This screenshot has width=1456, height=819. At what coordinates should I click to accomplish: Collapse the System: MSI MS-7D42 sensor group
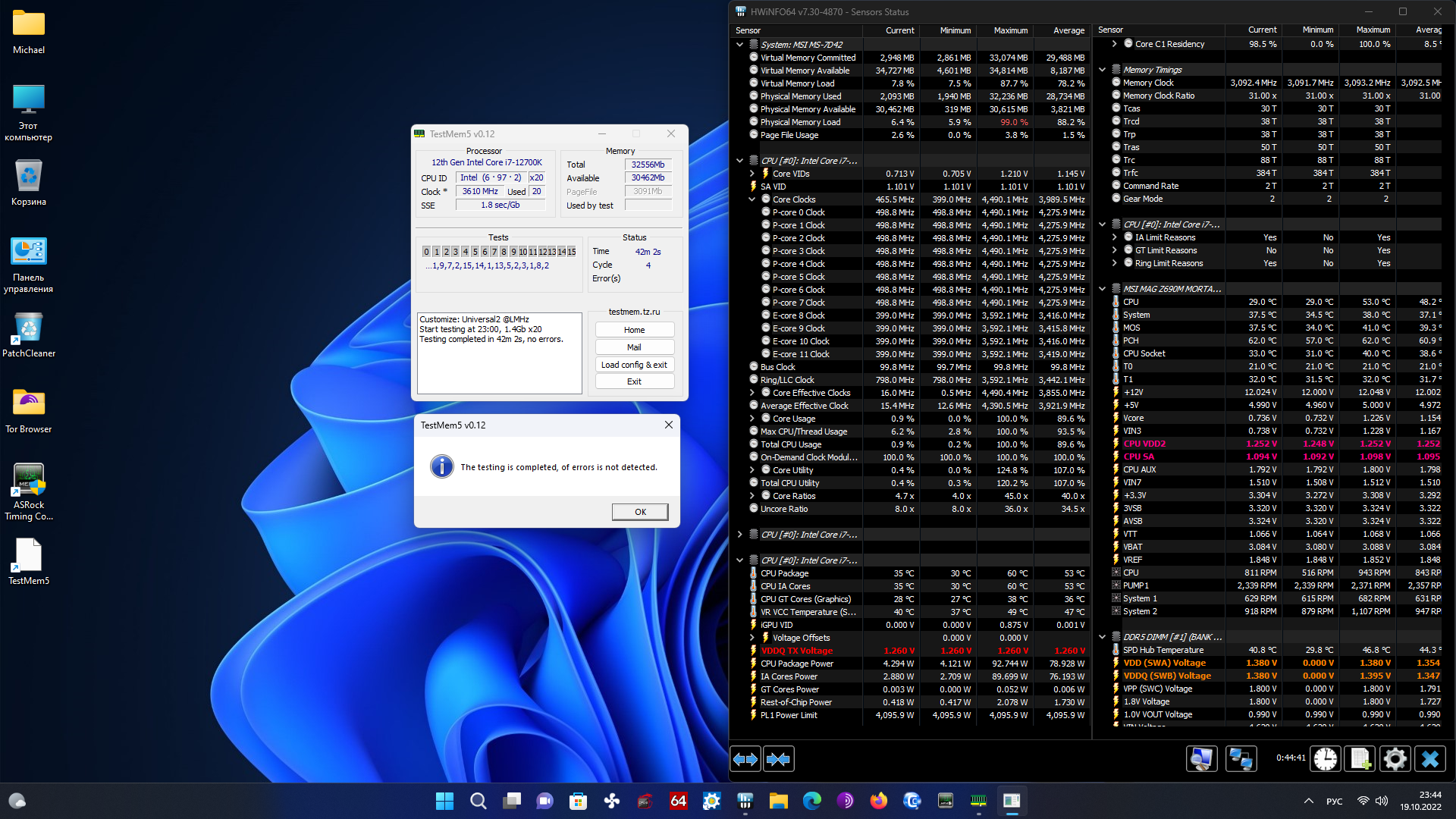coord(740,45)
